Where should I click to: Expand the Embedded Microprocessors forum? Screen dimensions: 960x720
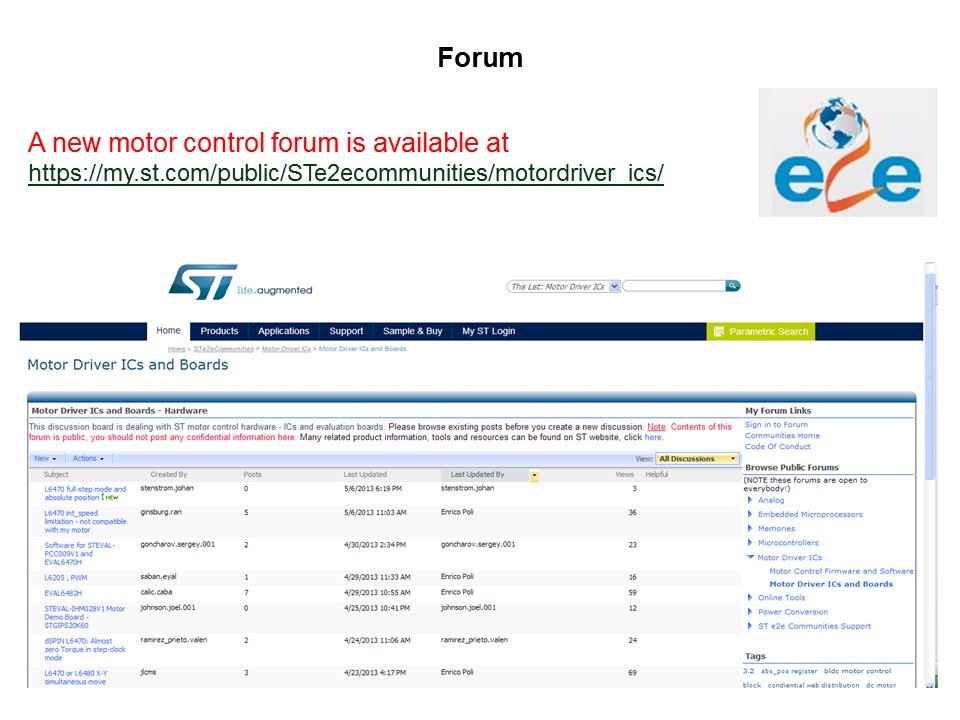click(751, 513)
